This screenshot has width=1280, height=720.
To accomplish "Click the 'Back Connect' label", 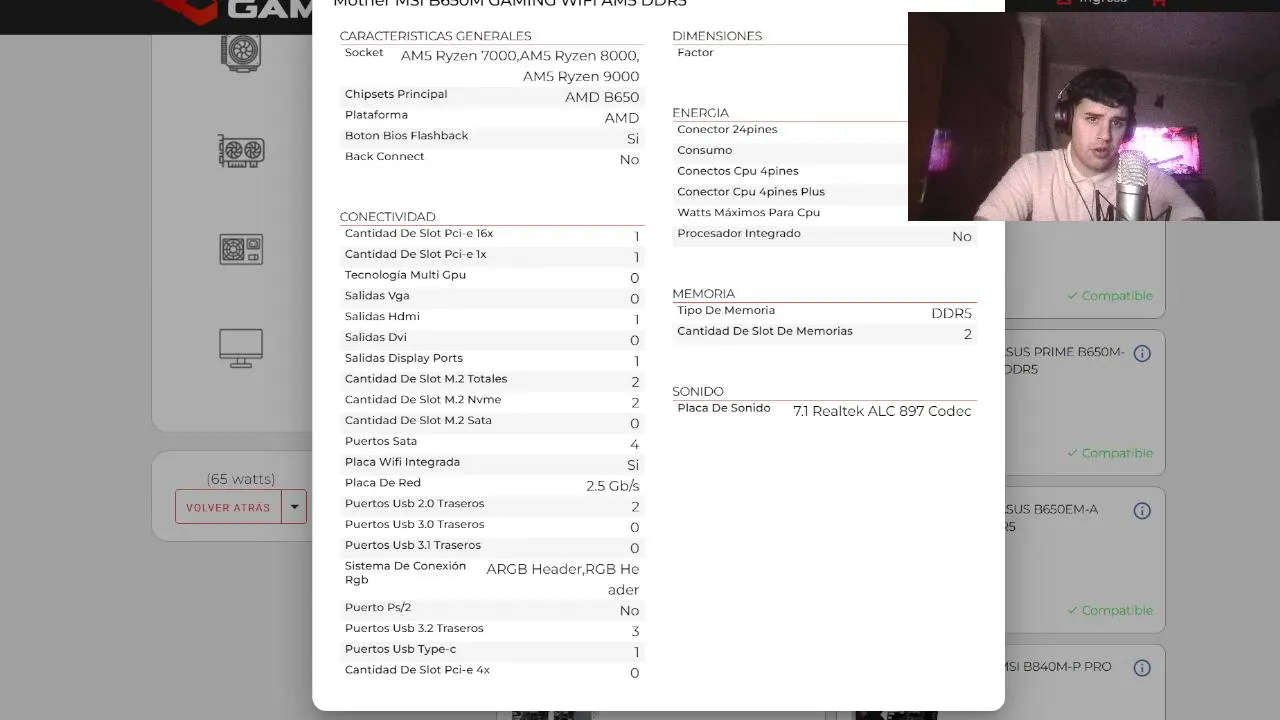I will click(384, 157).
